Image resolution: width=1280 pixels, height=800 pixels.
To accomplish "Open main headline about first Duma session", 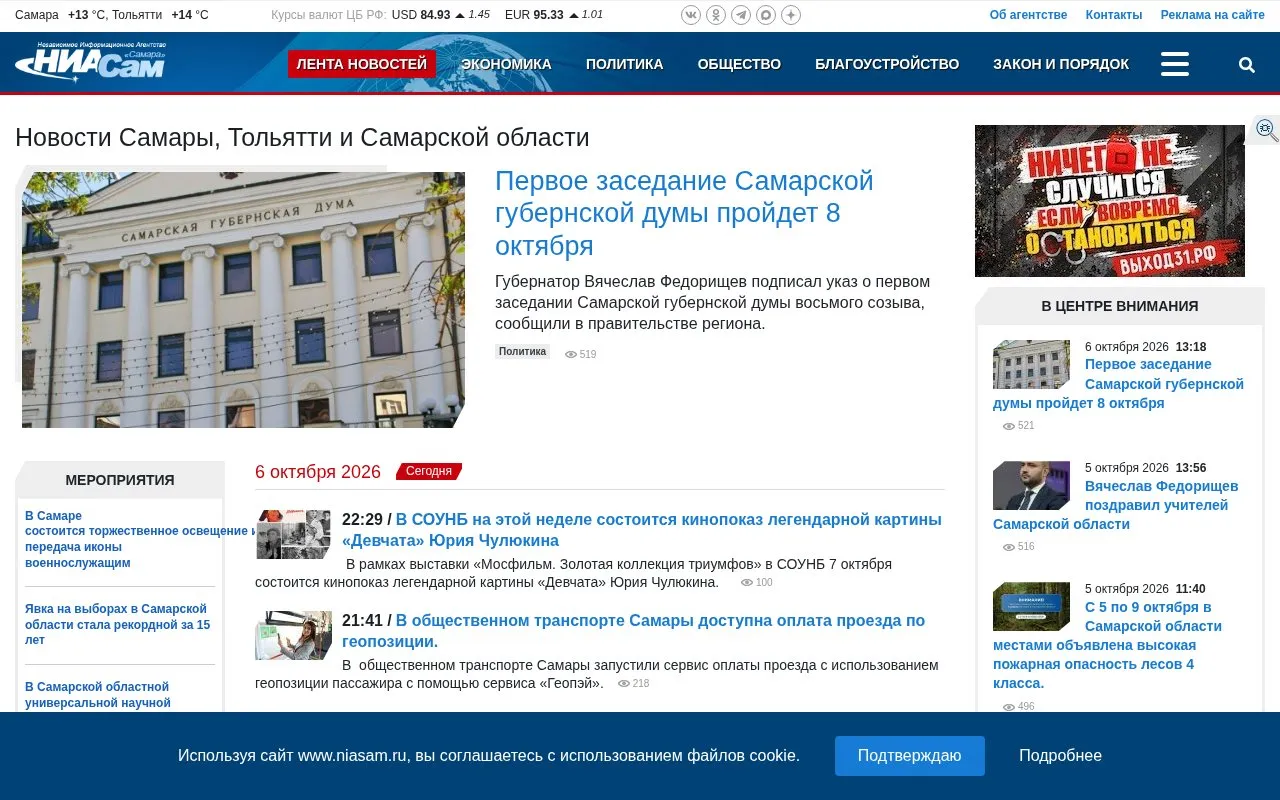I will pos(684,213).
